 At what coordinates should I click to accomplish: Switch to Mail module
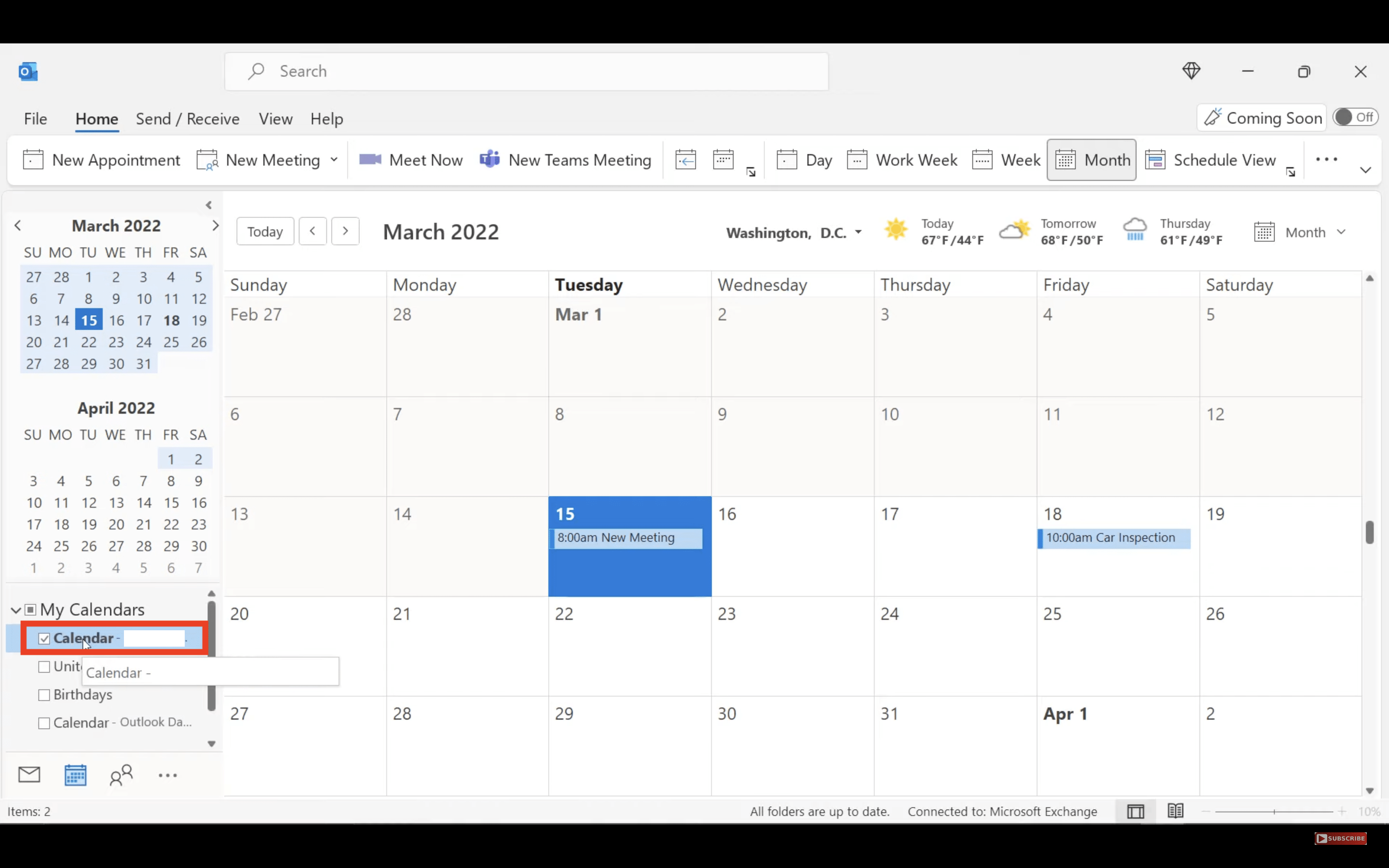[x=29, y=775]
